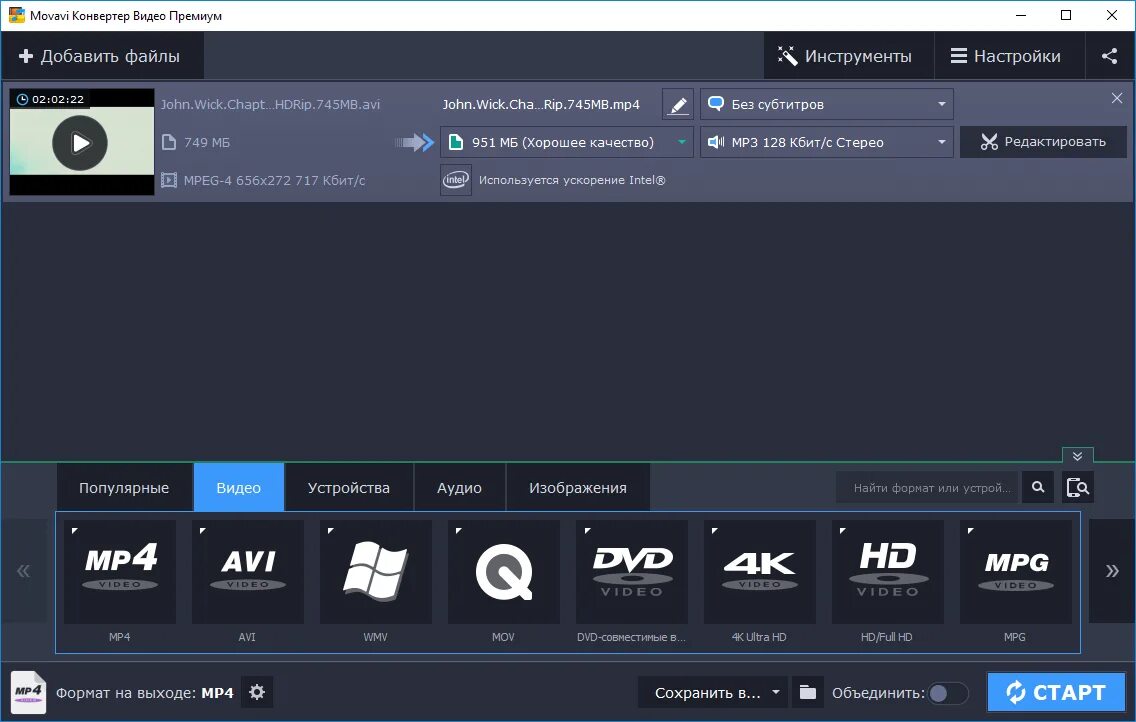Play the John Wick video preview
1136x722 pixels.
pyautogui.click(x=80, y=143)
